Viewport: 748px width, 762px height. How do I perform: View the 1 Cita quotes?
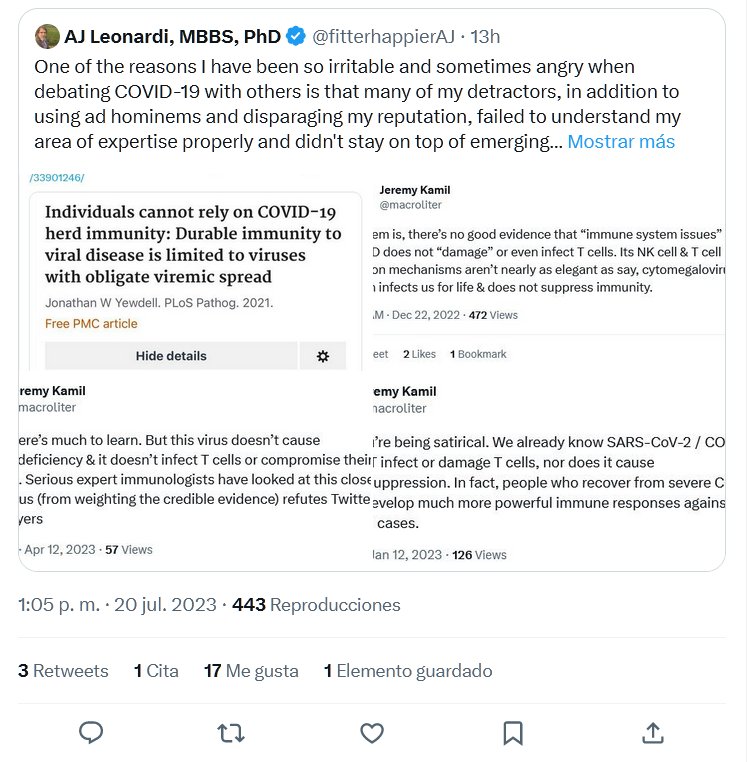[156, 671]
